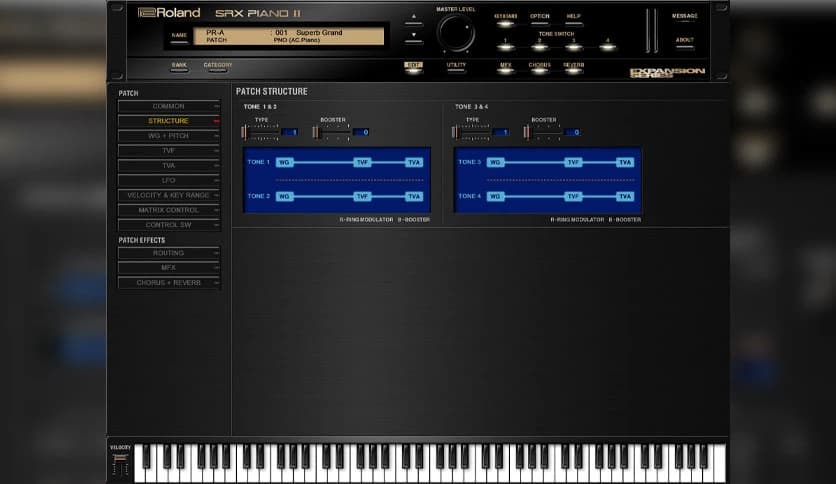Open the TVF page
This screenshot has width=836, height=484.
coord(168,151)
